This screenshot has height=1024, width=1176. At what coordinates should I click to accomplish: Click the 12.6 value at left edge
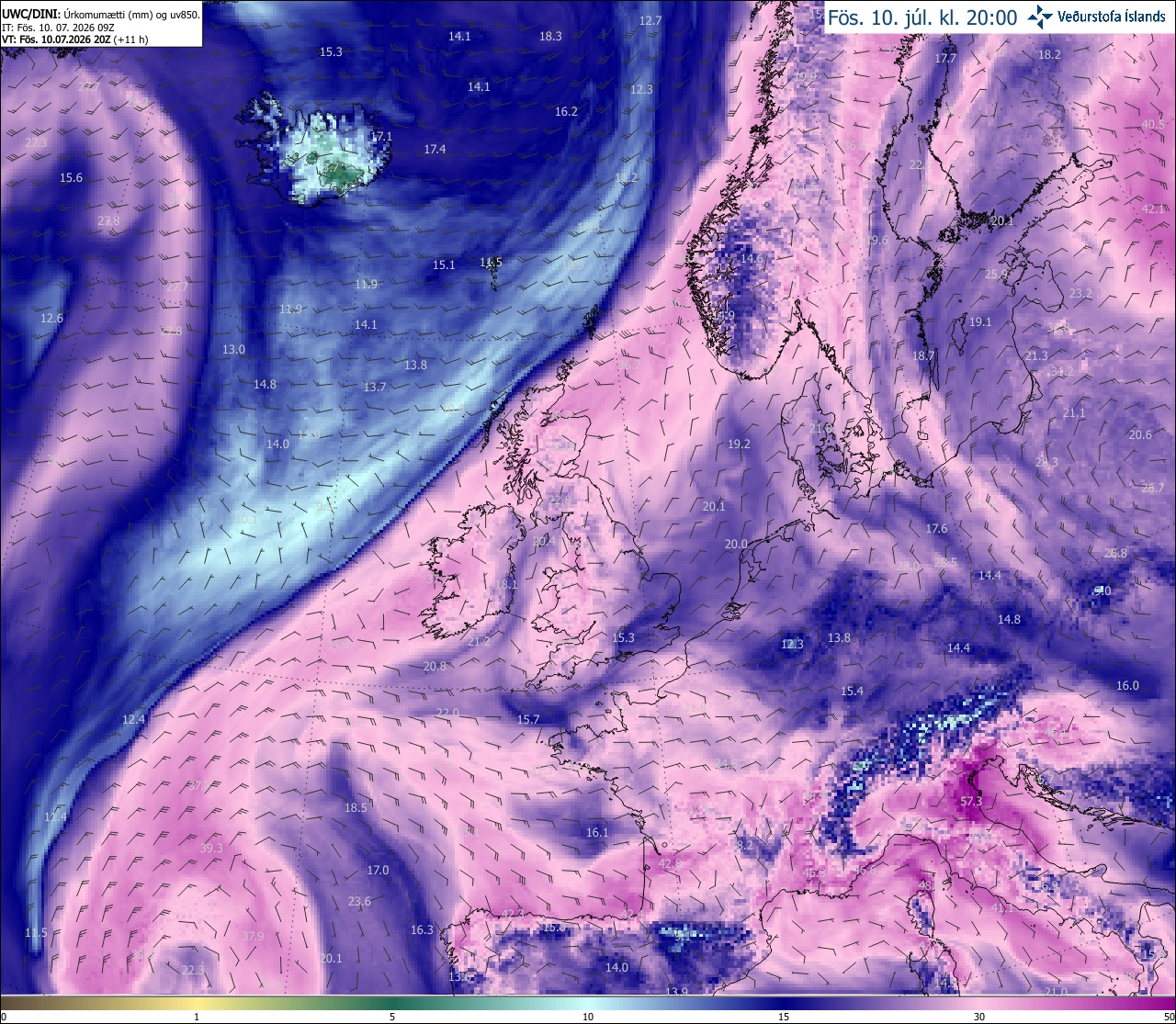pyautogui.click(x=52, y=318)
